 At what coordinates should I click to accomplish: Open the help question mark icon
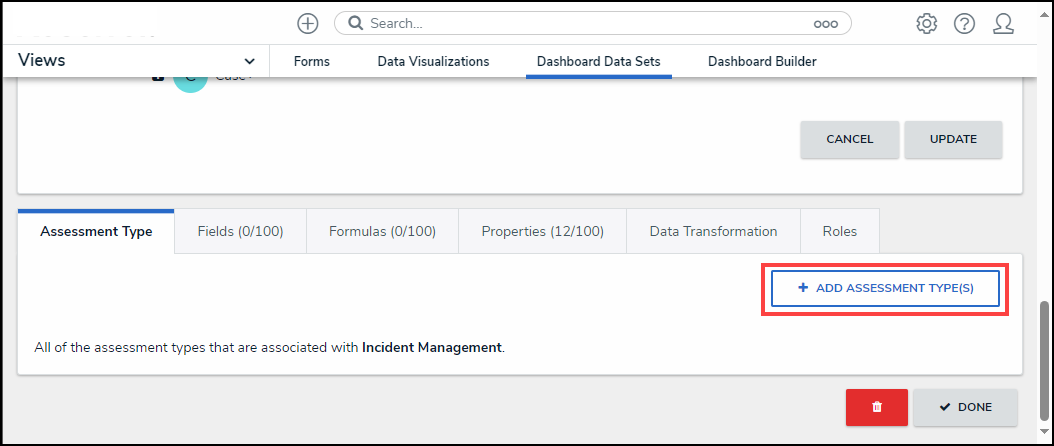(964, 23)
